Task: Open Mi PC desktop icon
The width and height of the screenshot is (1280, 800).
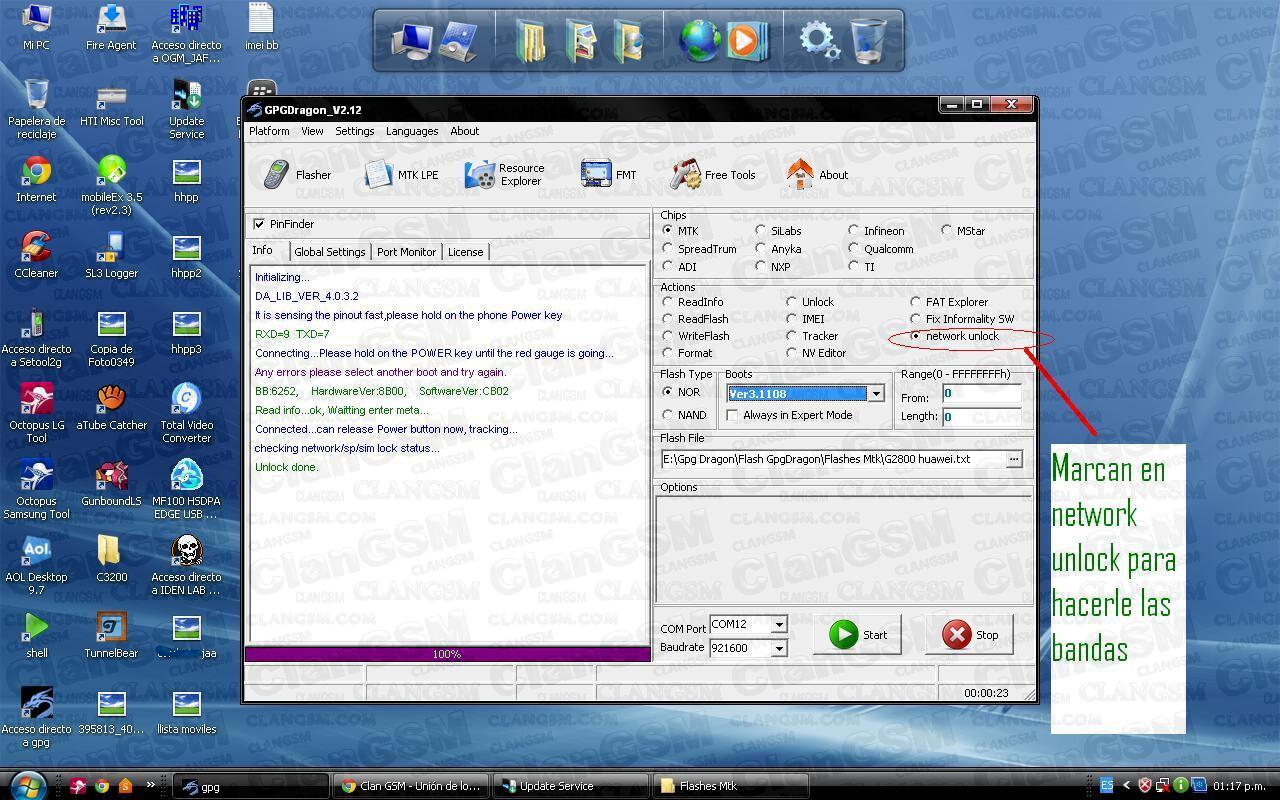Action: pos(36,28)
